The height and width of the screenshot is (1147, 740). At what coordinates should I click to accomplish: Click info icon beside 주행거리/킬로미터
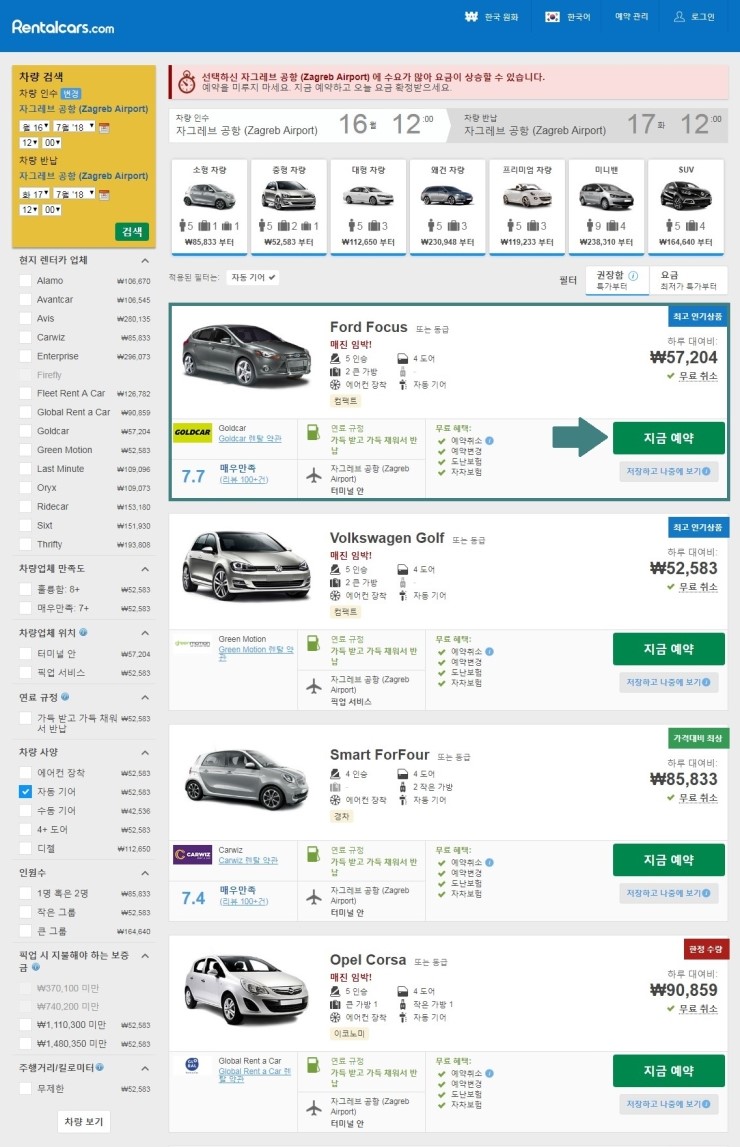tap(99, 1067)
